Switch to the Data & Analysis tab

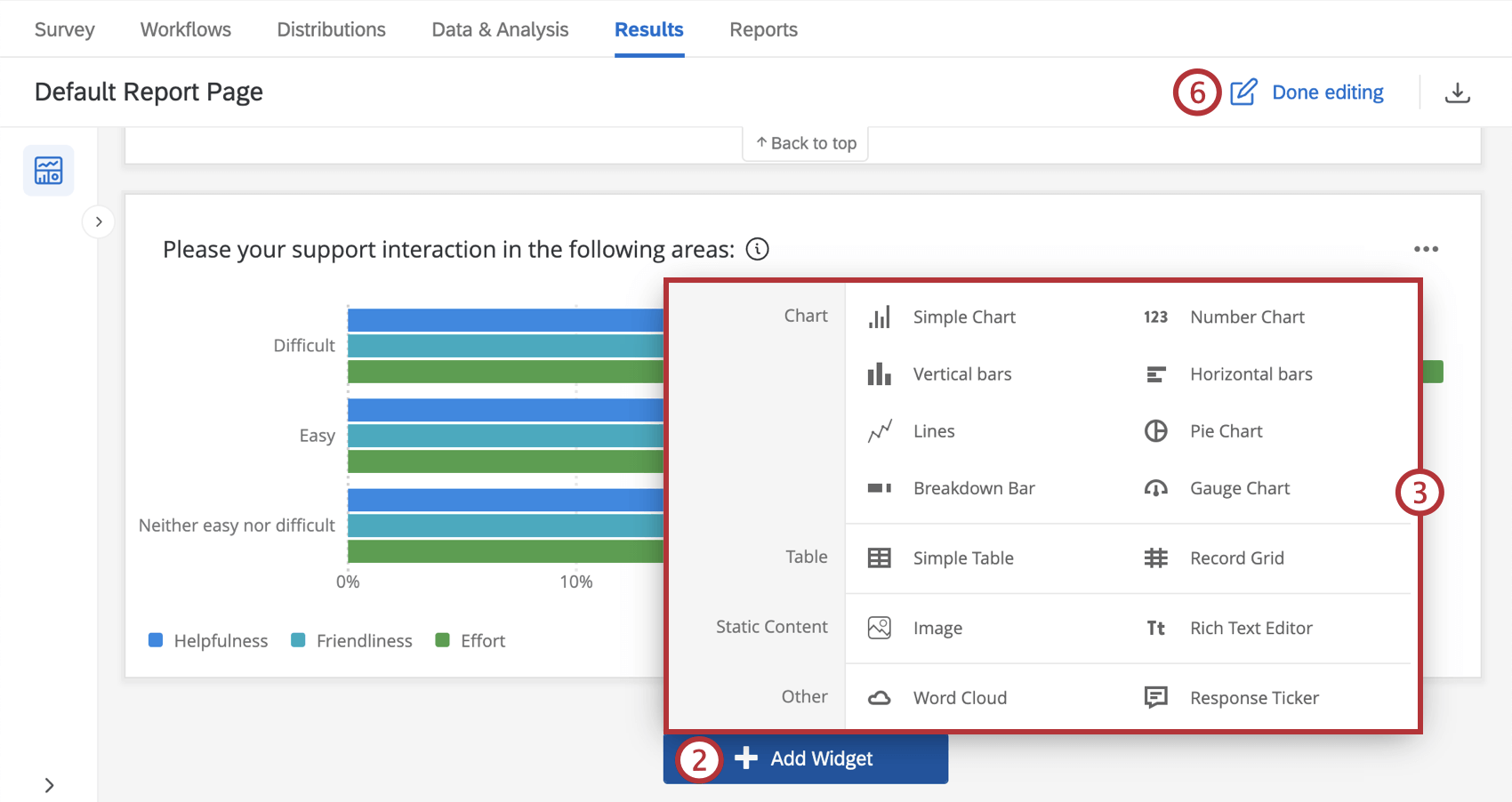pos(500,28)
